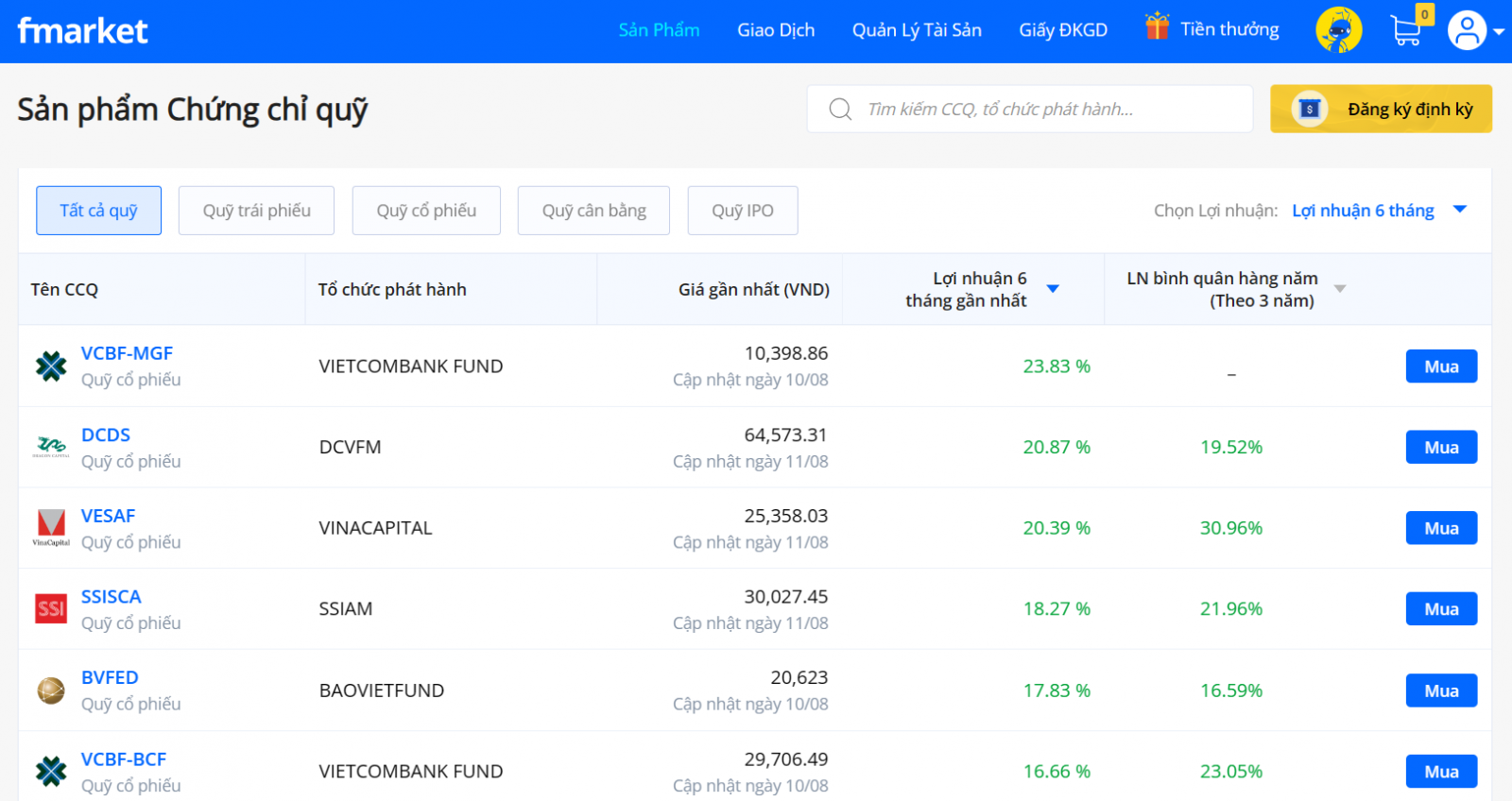1512x801 pixels.
Task: Select the Quỹ cân bằng filter tab
Action: pyautogui.click(x=593, y=211)
